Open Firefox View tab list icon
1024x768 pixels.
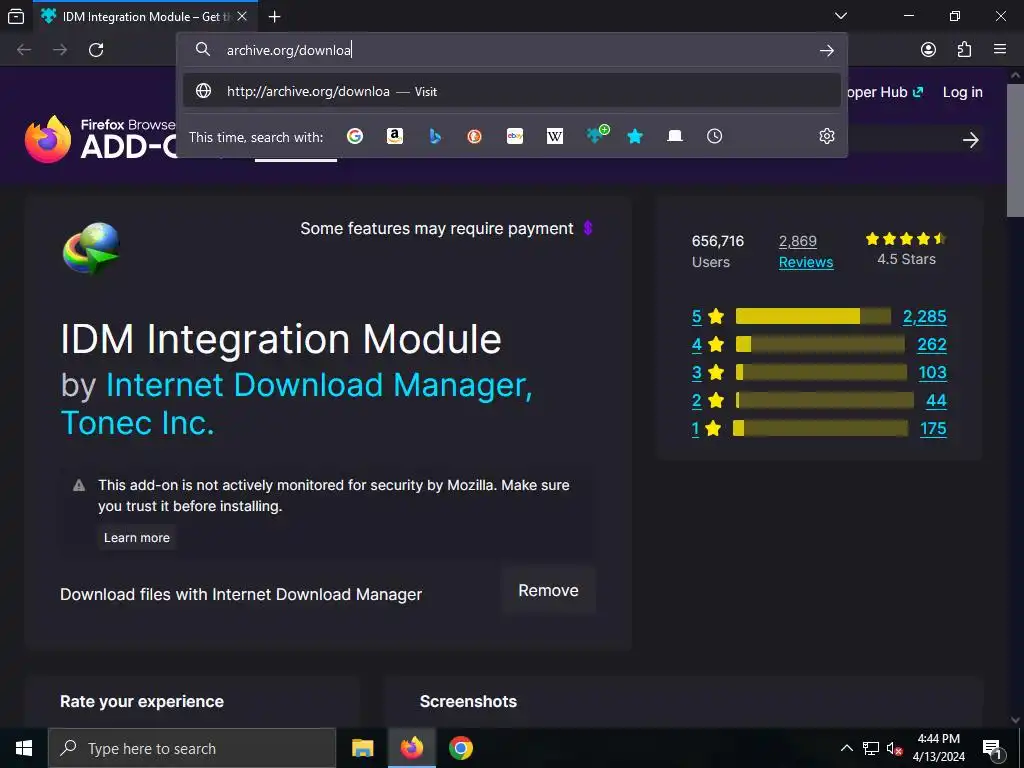16,16
